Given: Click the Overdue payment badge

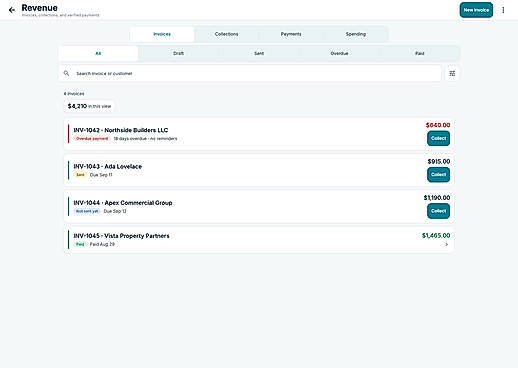Looking at the screenshot, I should (92, 139).
